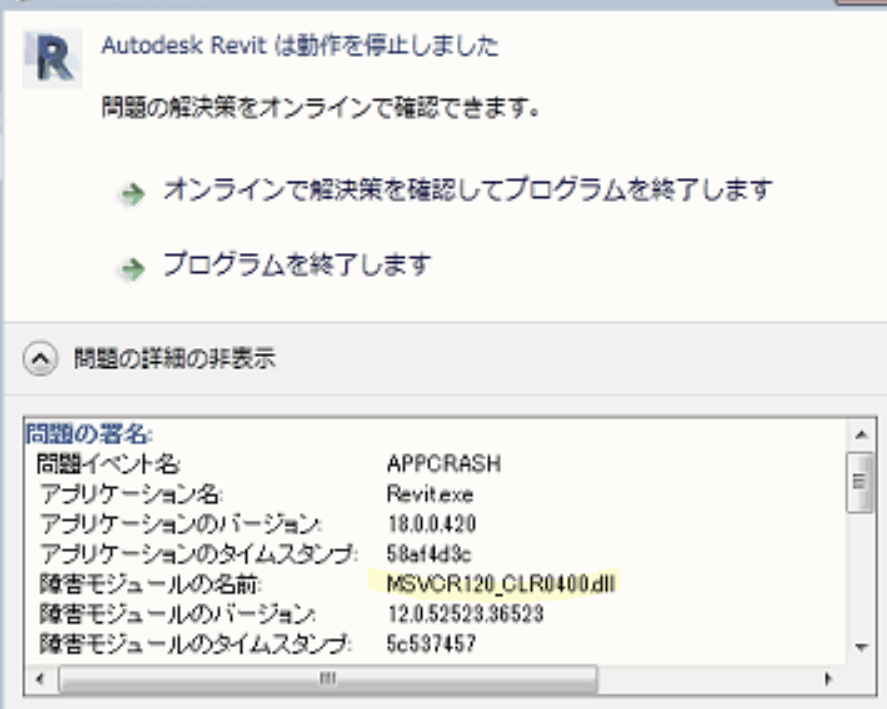Select the Revit.exe application name value

(x=429, y=494)
